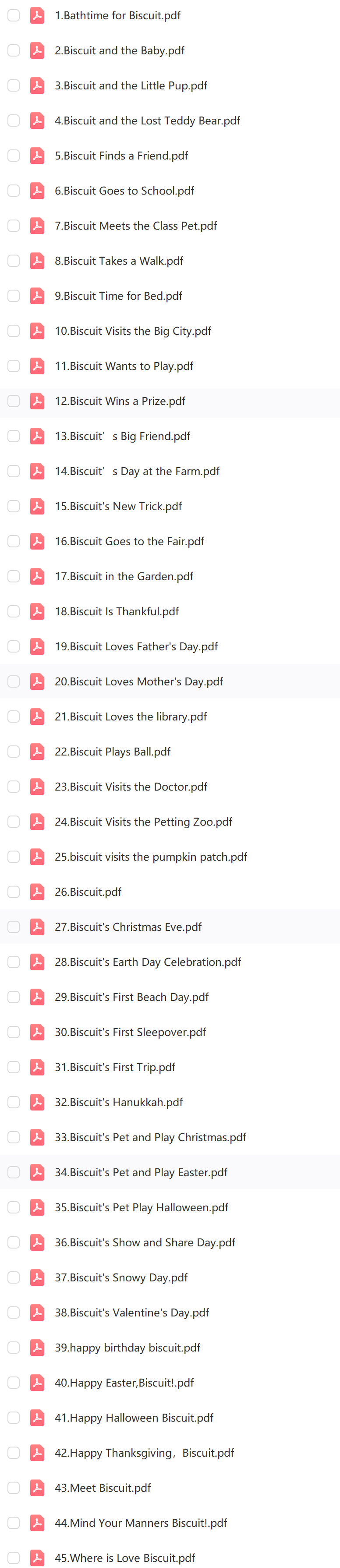Click PDF icon for Biscuit's Snowy Day

pos(37,1277)
